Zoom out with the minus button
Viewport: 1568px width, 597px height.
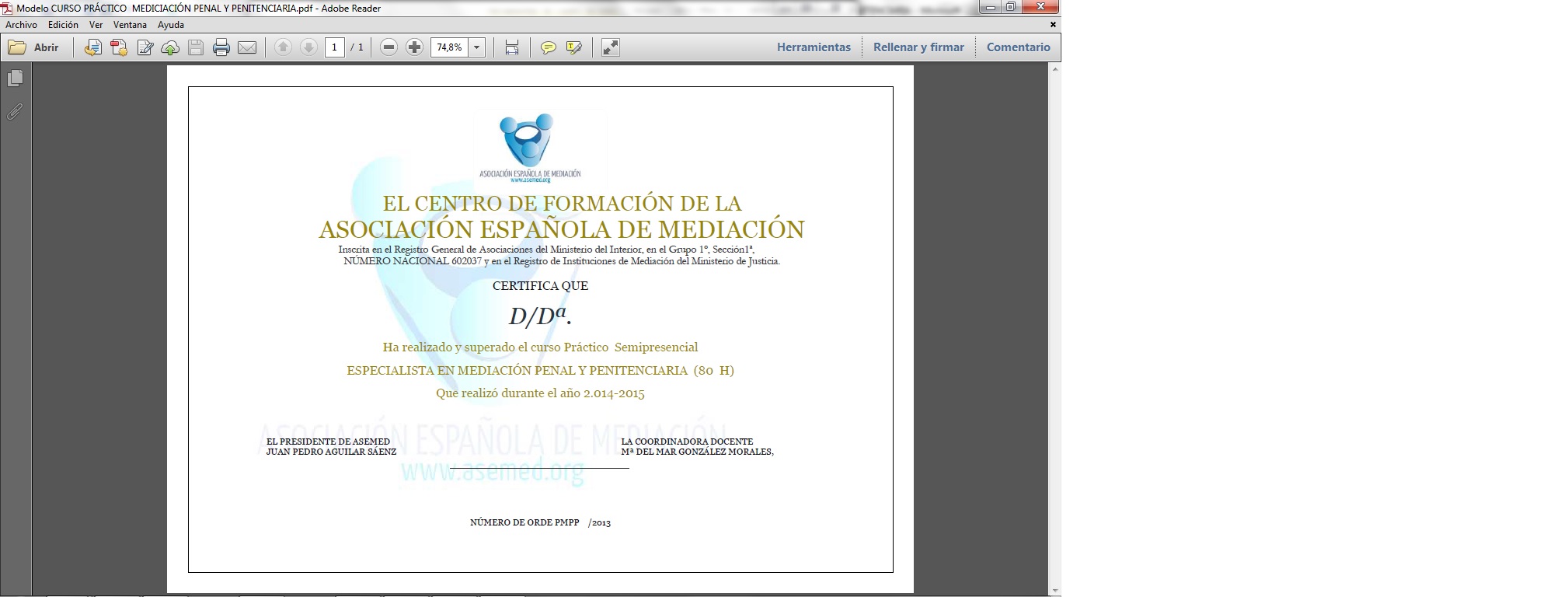pos(389,47)
